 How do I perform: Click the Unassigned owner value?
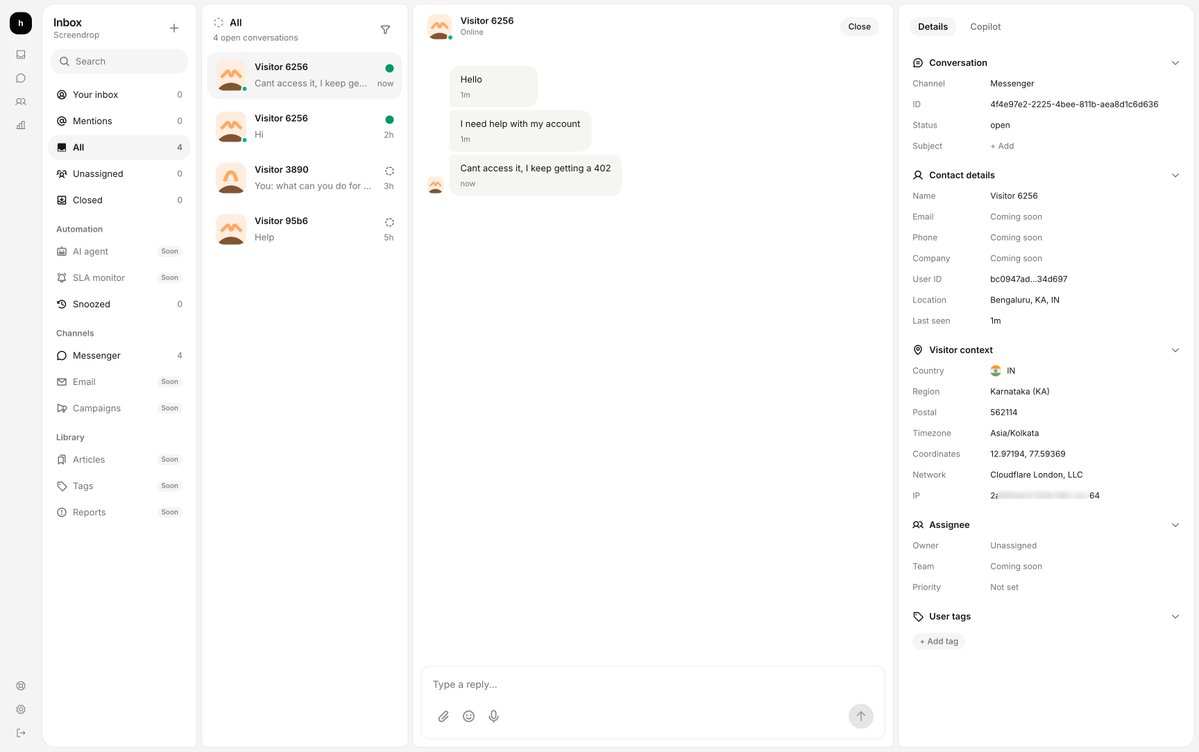coord(1013,546)
